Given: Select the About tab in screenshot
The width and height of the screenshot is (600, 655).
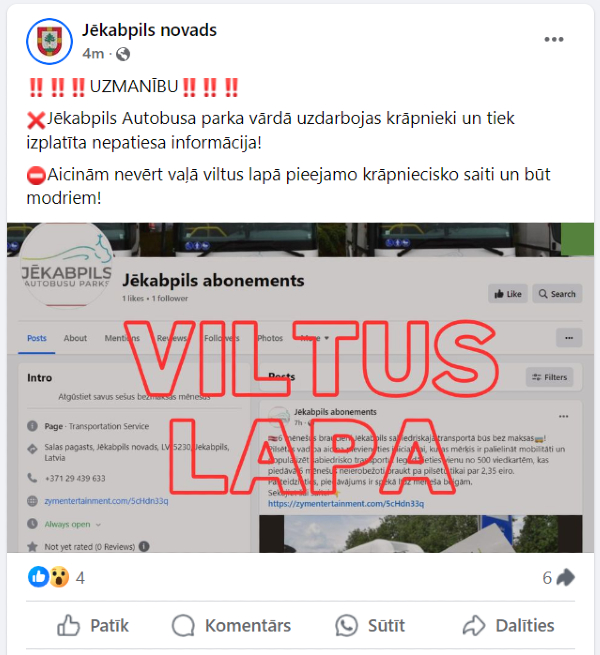Looking at the screenshot, I should [x=75, y=338].
